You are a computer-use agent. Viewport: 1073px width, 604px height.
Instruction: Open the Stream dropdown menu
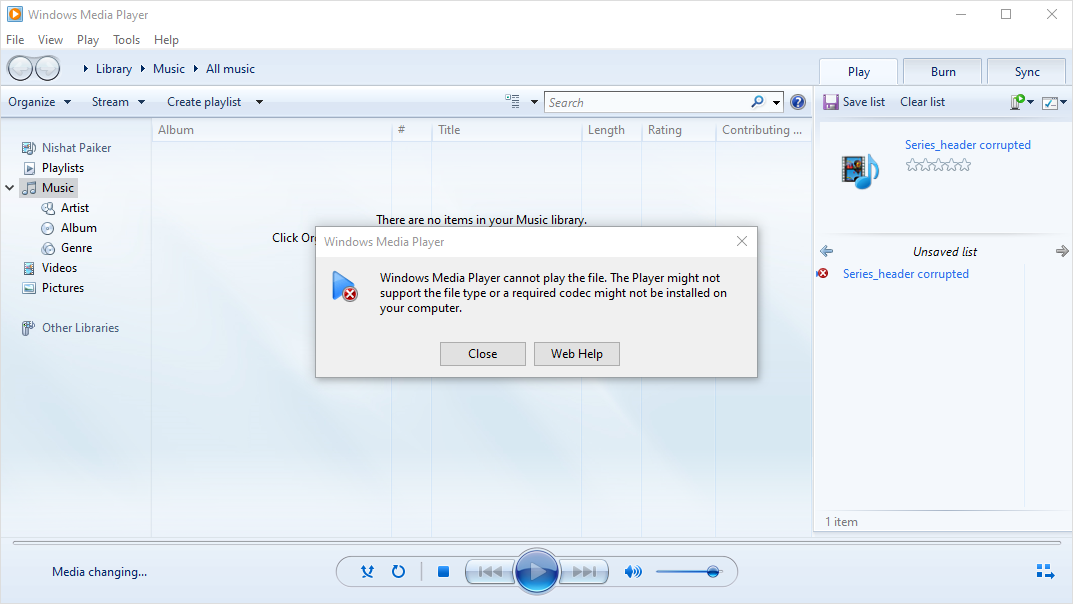(118, 102)
